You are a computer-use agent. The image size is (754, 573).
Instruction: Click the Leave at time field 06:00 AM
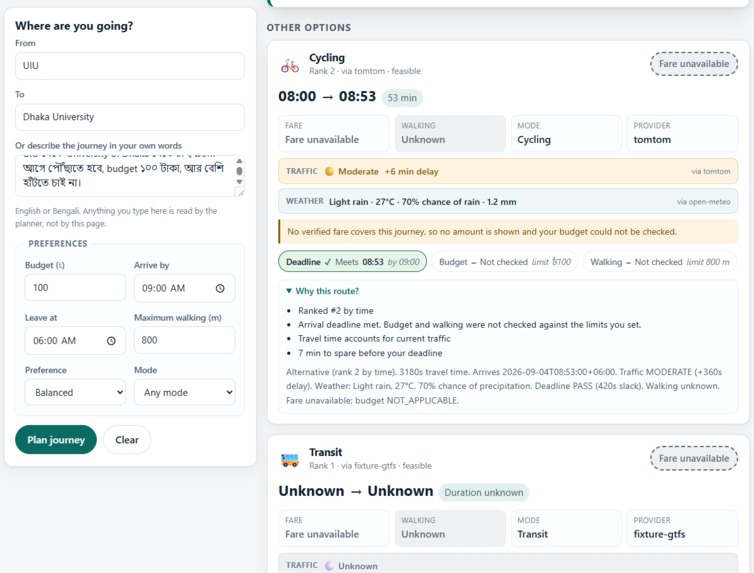(x=75, y=340)
